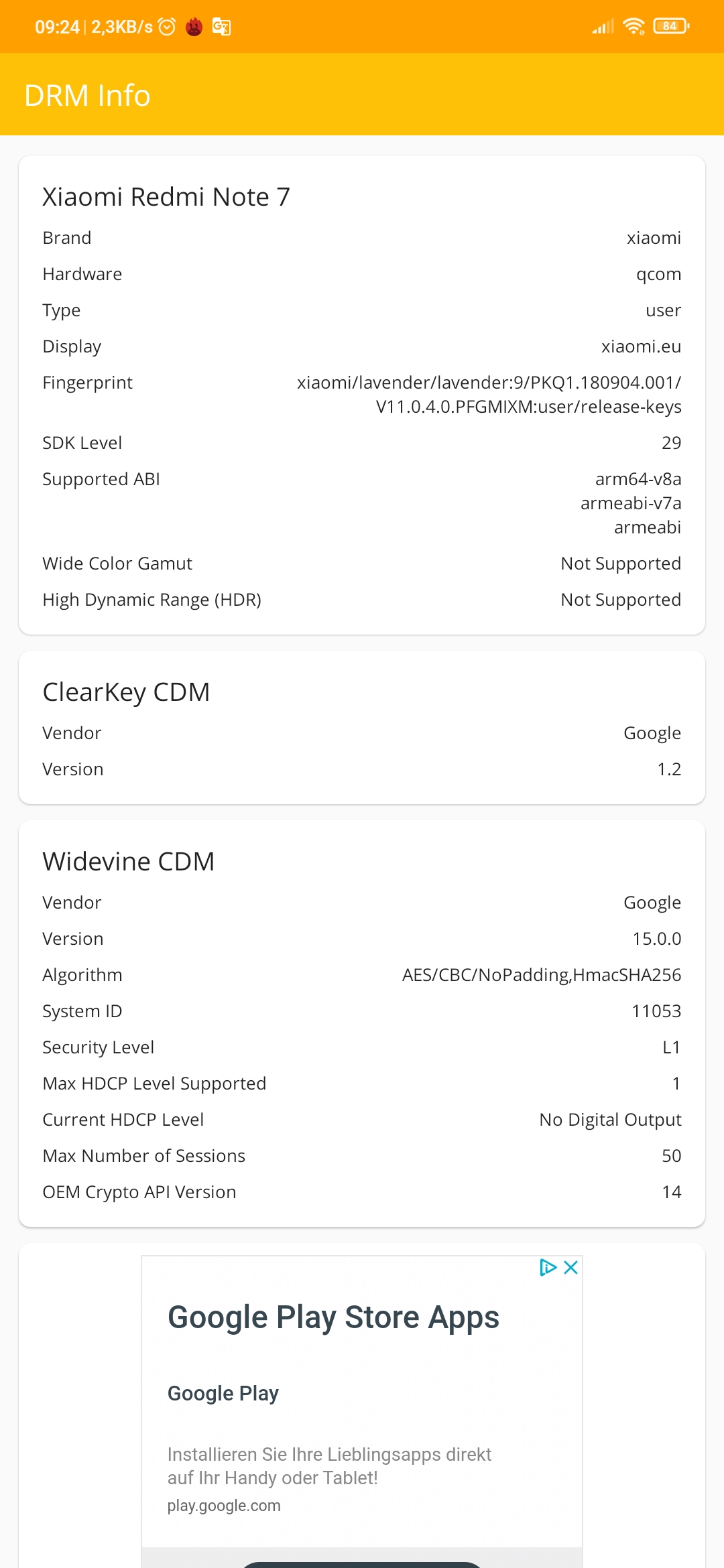Close the Google Play ad
Viewport: 724px width, 1568px height.
pyautogui.click(x=571, y=1267)
